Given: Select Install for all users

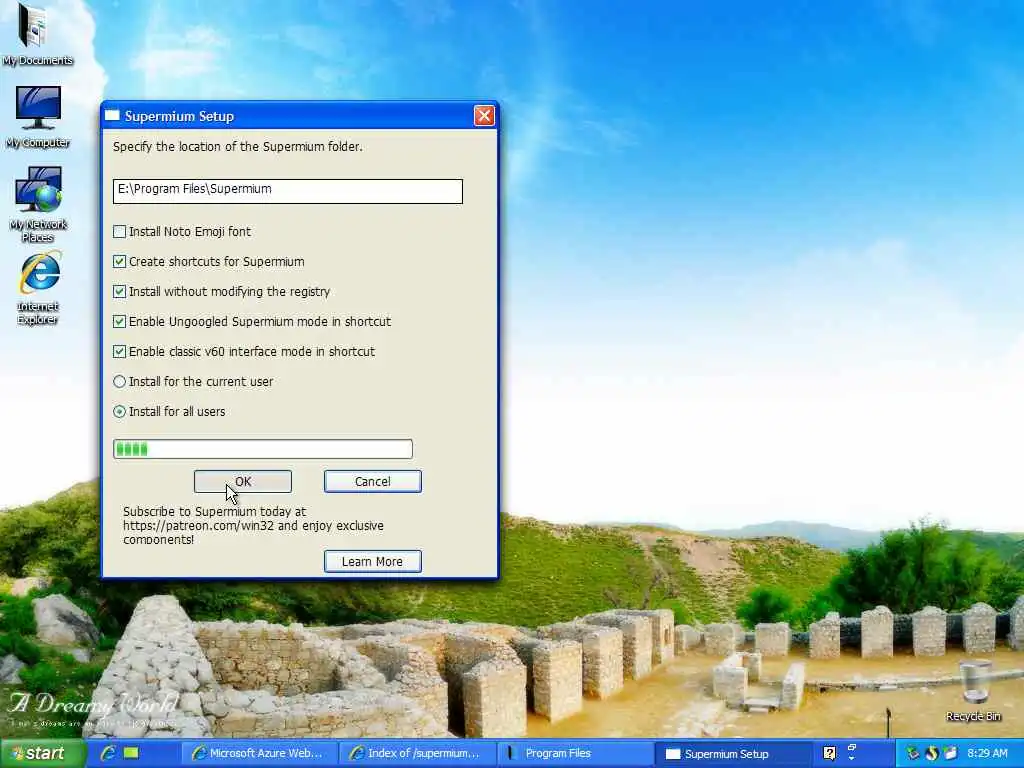Looking at the screenshot, I should [120, 411].
